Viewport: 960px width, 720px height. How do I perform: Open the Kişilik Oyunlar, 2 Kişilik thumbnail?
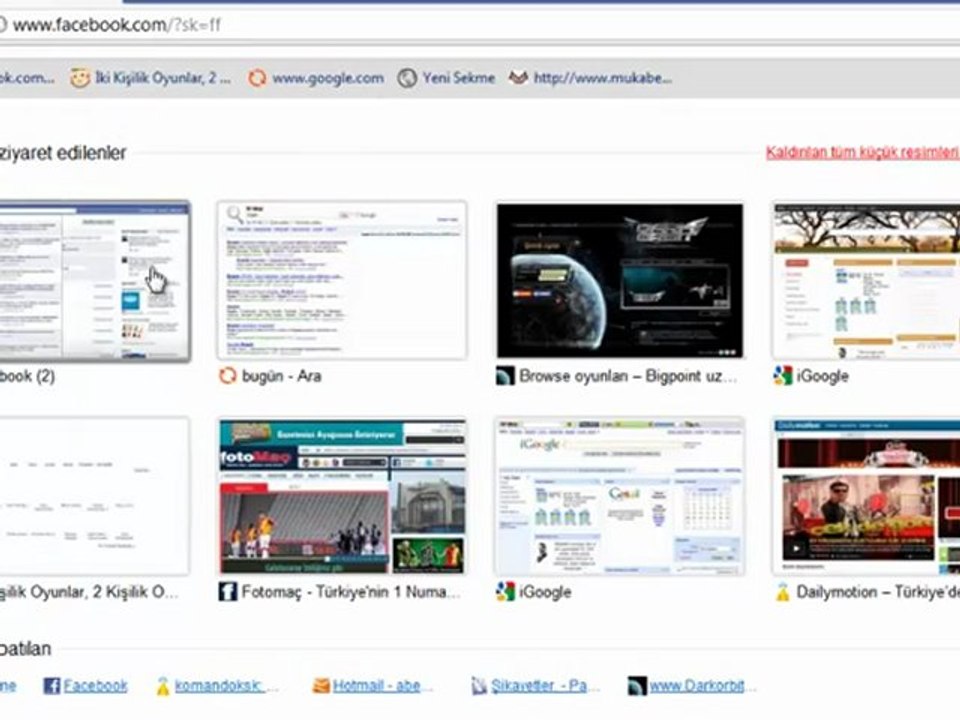95,497
